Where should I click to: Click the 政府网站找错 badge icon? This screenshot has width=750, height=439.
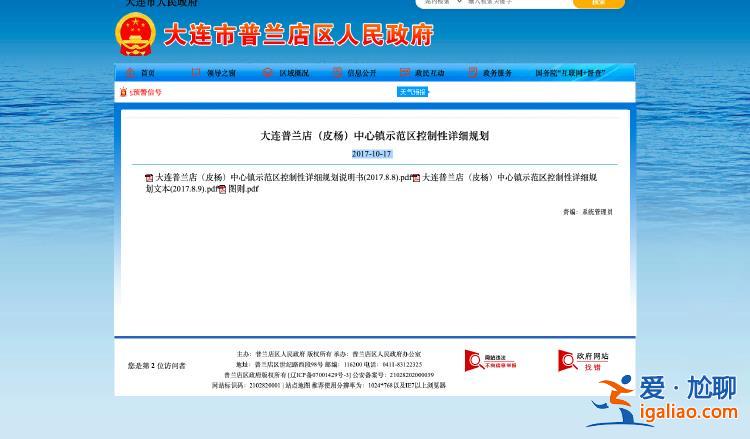(x=583, y=361)
